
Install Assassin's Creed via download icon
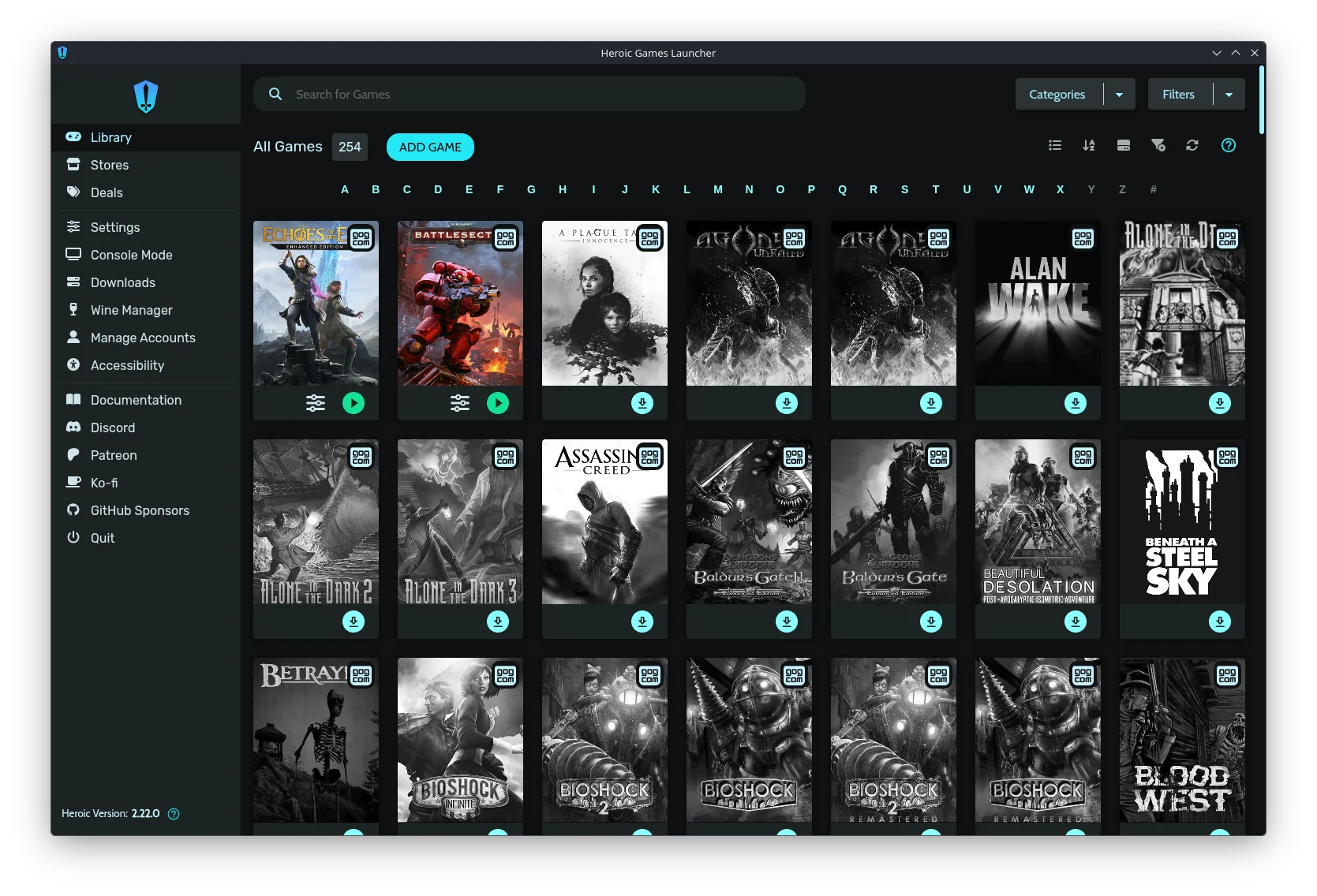[x=642, y=622]
